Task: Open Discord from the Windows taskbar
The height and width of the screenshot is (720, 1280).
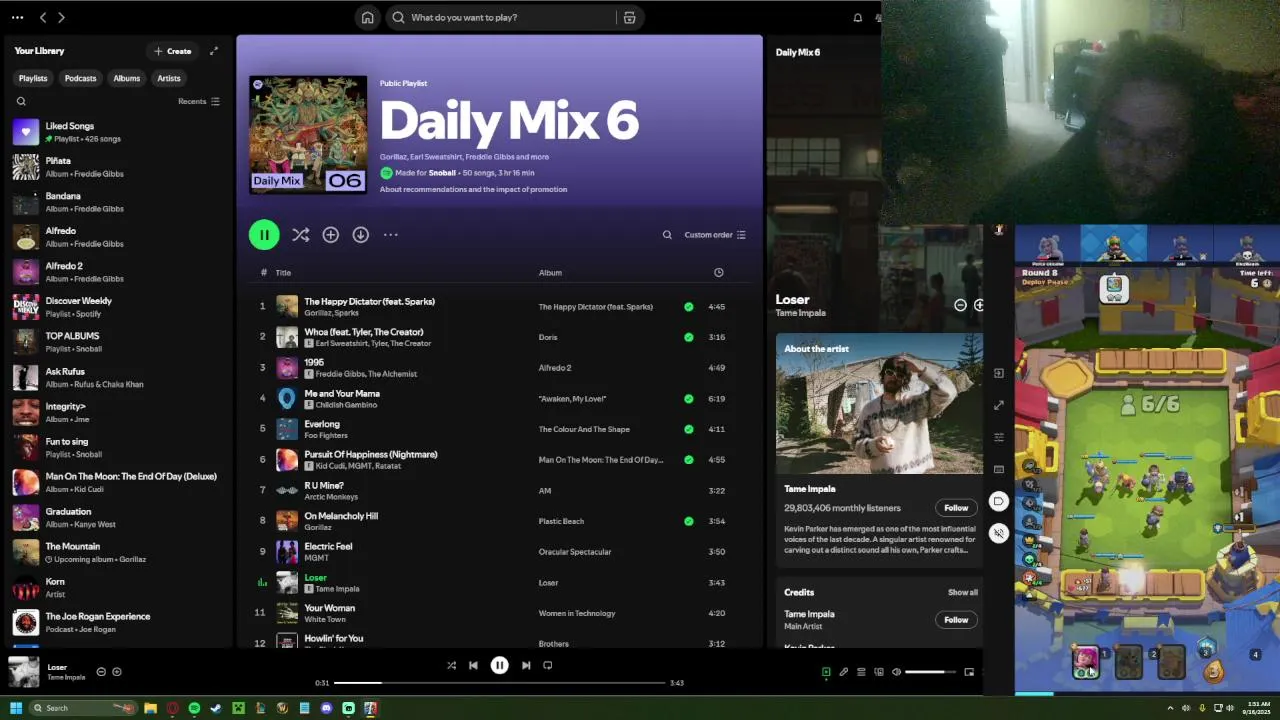Action: 326,708
